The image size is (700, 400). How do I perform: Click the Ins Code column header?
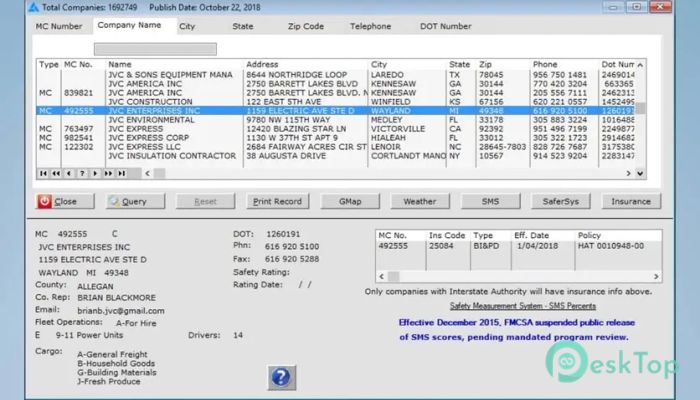point(447,235)
